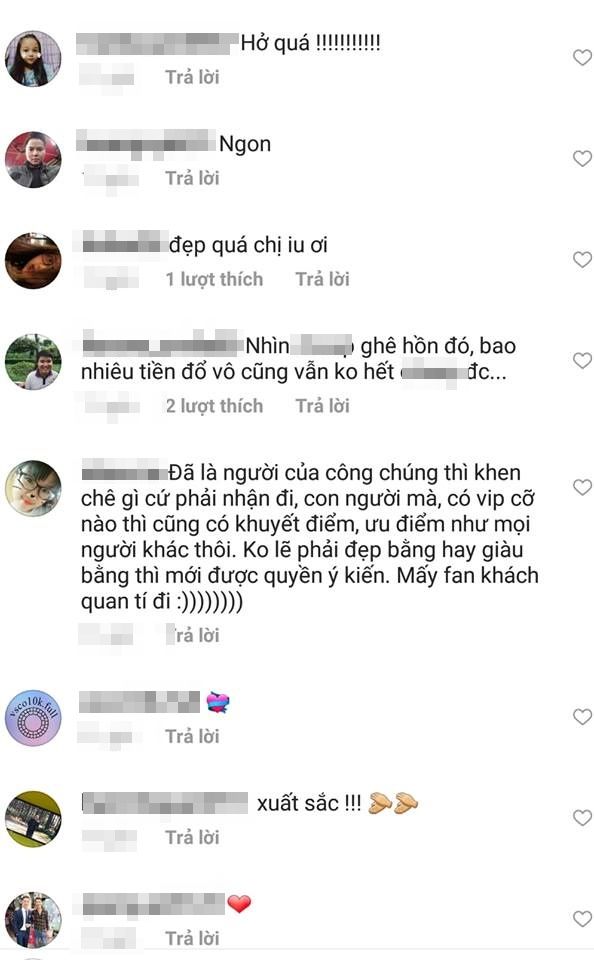Like the 'Hở quá' comment heart
594x960 pixels.
pos(582,58)
